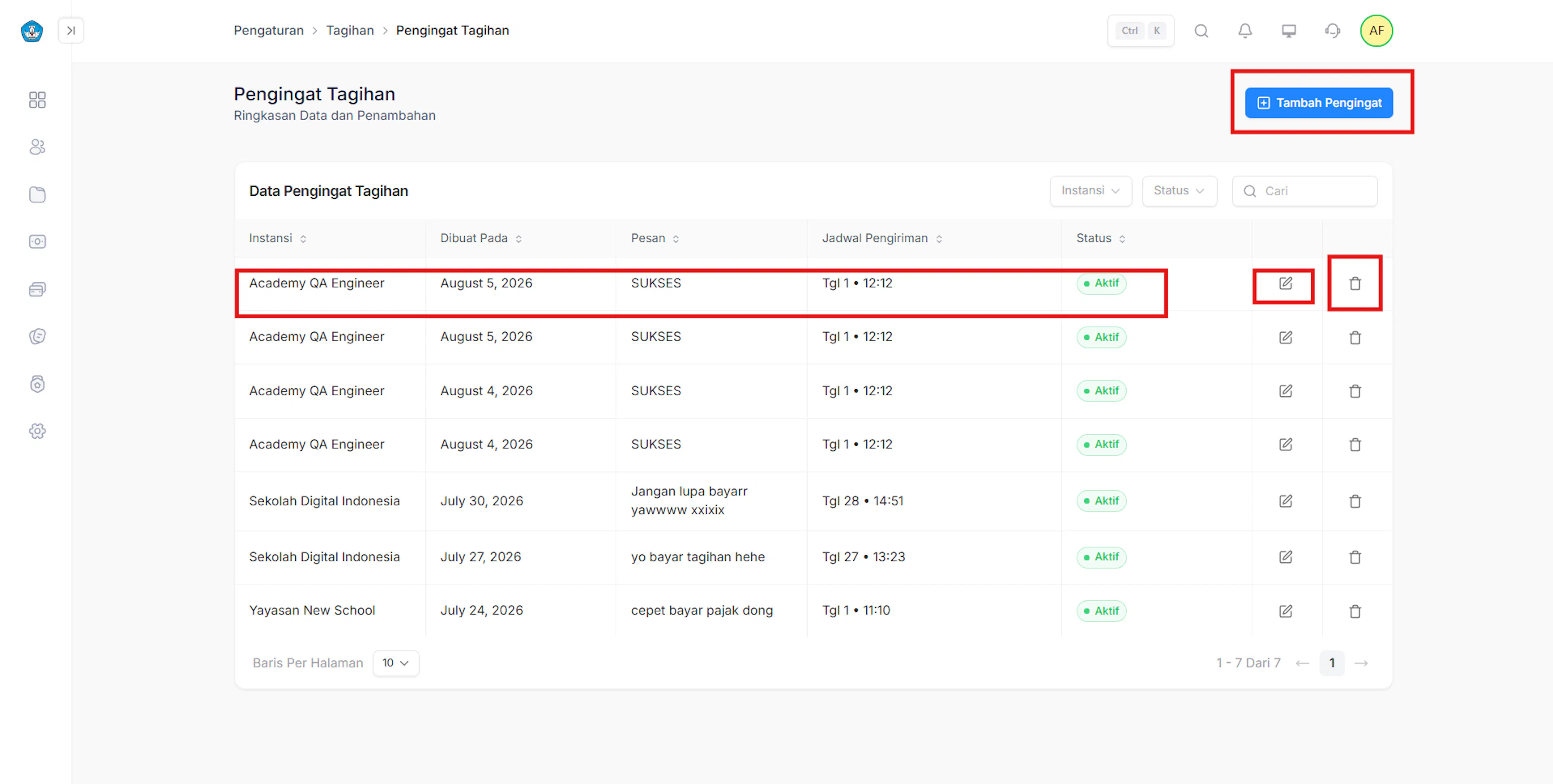The height and width of the screenshot is (784, 1553).
Task: Delete the July 30, 2026 reminder row
Action: (1355, 501)
